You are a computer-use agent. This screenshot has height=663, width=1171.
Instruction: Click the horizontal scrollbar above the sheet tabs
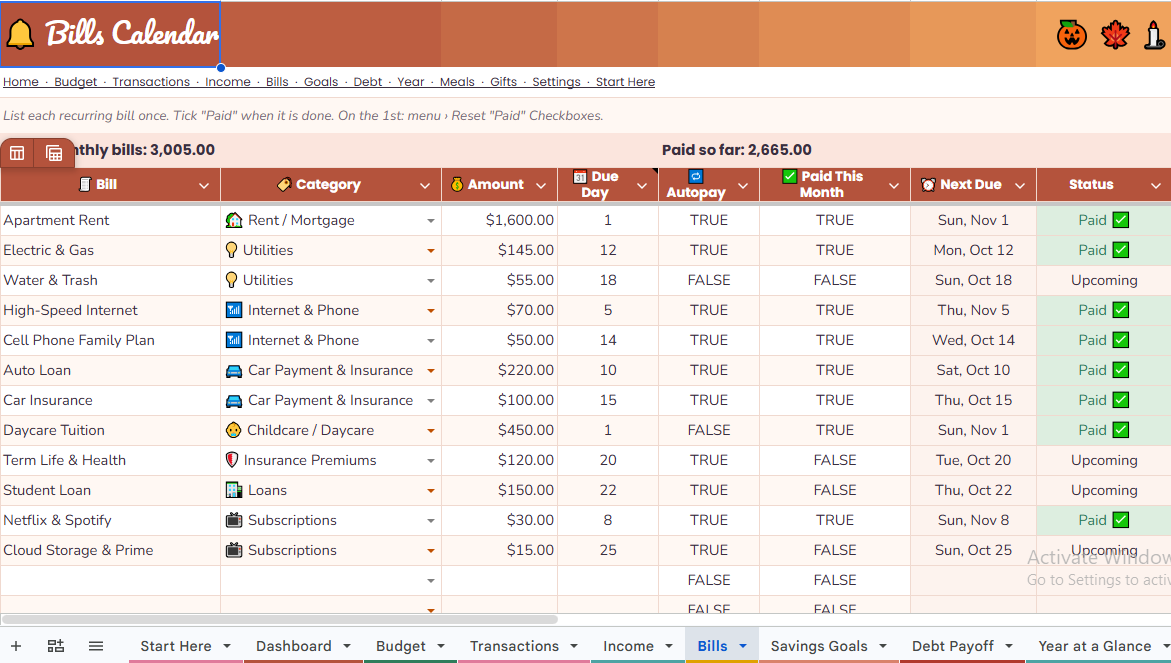pos(279,619)
